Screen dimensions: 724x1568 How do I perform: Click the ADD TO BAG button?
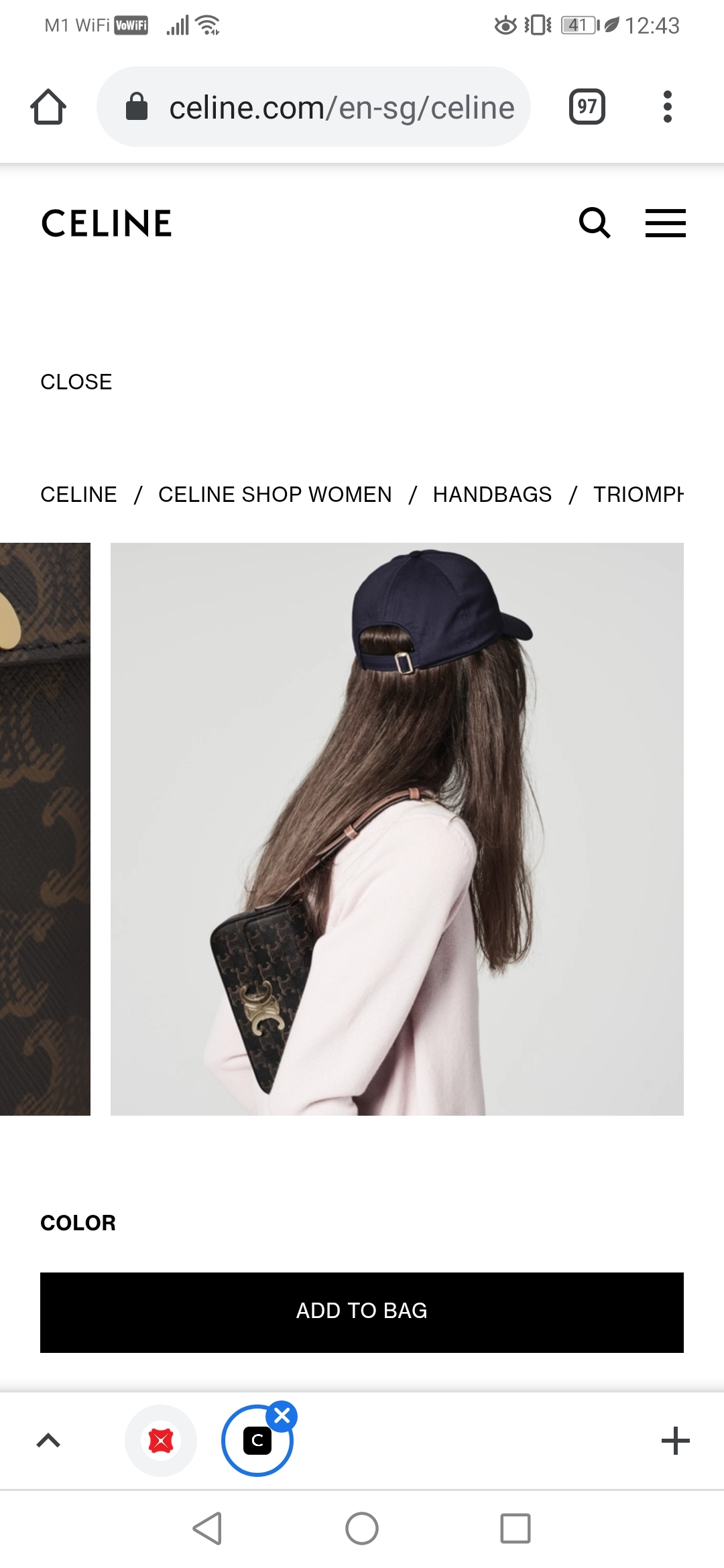point(362,1312)
